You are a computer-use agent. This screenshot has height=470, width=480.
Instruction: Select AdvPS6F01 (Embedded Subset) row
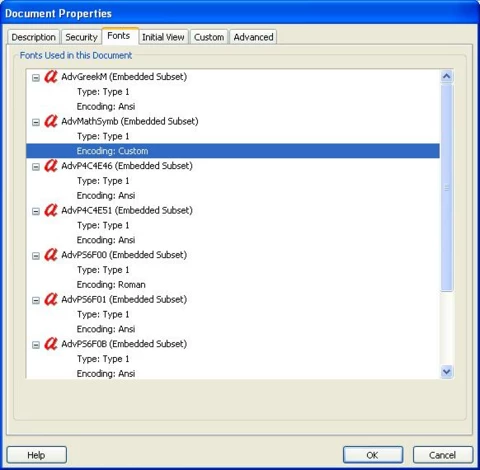[x=124, y=299]
